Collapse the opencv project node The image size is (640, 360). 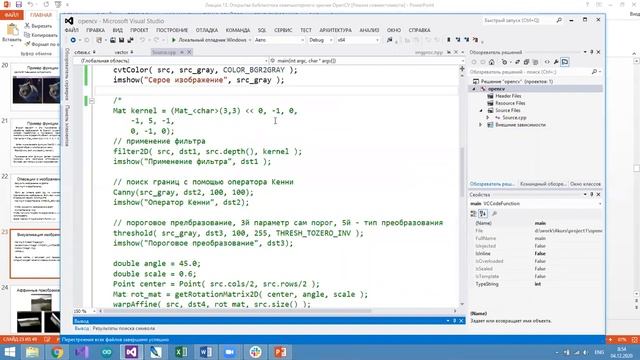(x=474, y=89)
